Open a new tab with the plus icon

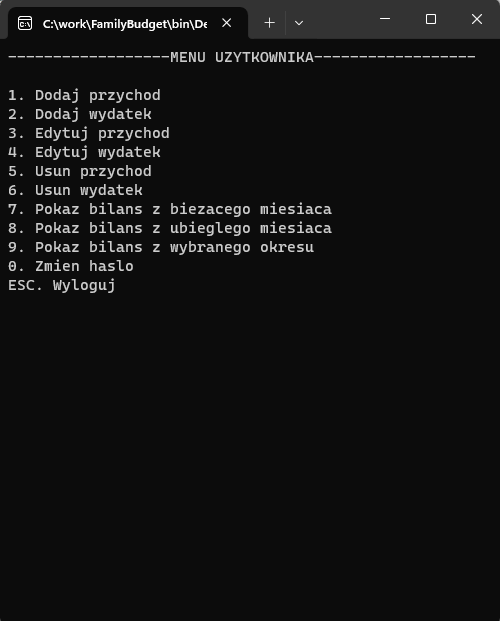(x=269, y=23)
